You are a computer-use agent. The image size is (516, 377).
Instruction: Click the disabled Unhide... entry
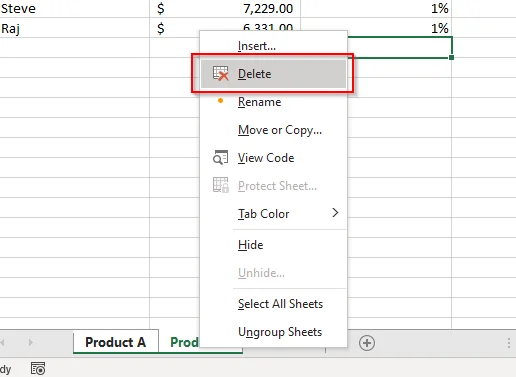[x=273, y=273]
